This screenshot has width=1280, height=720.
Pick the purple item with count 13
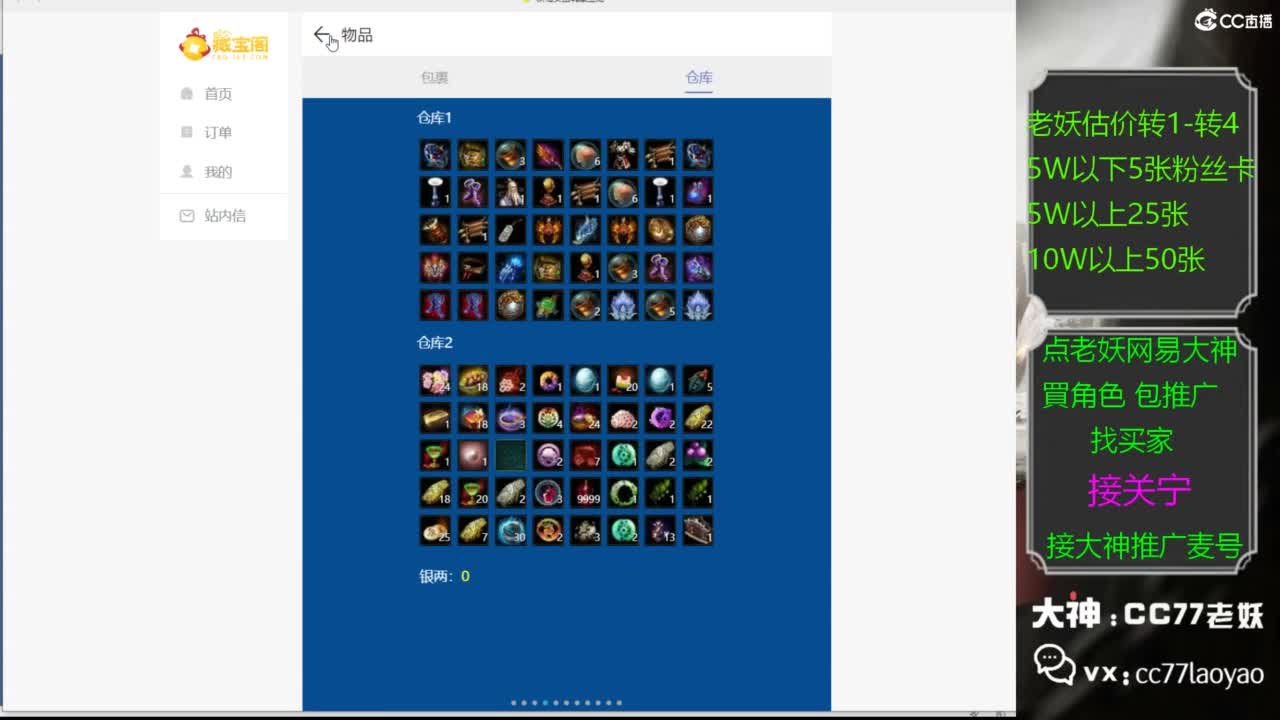coord(660,530)
